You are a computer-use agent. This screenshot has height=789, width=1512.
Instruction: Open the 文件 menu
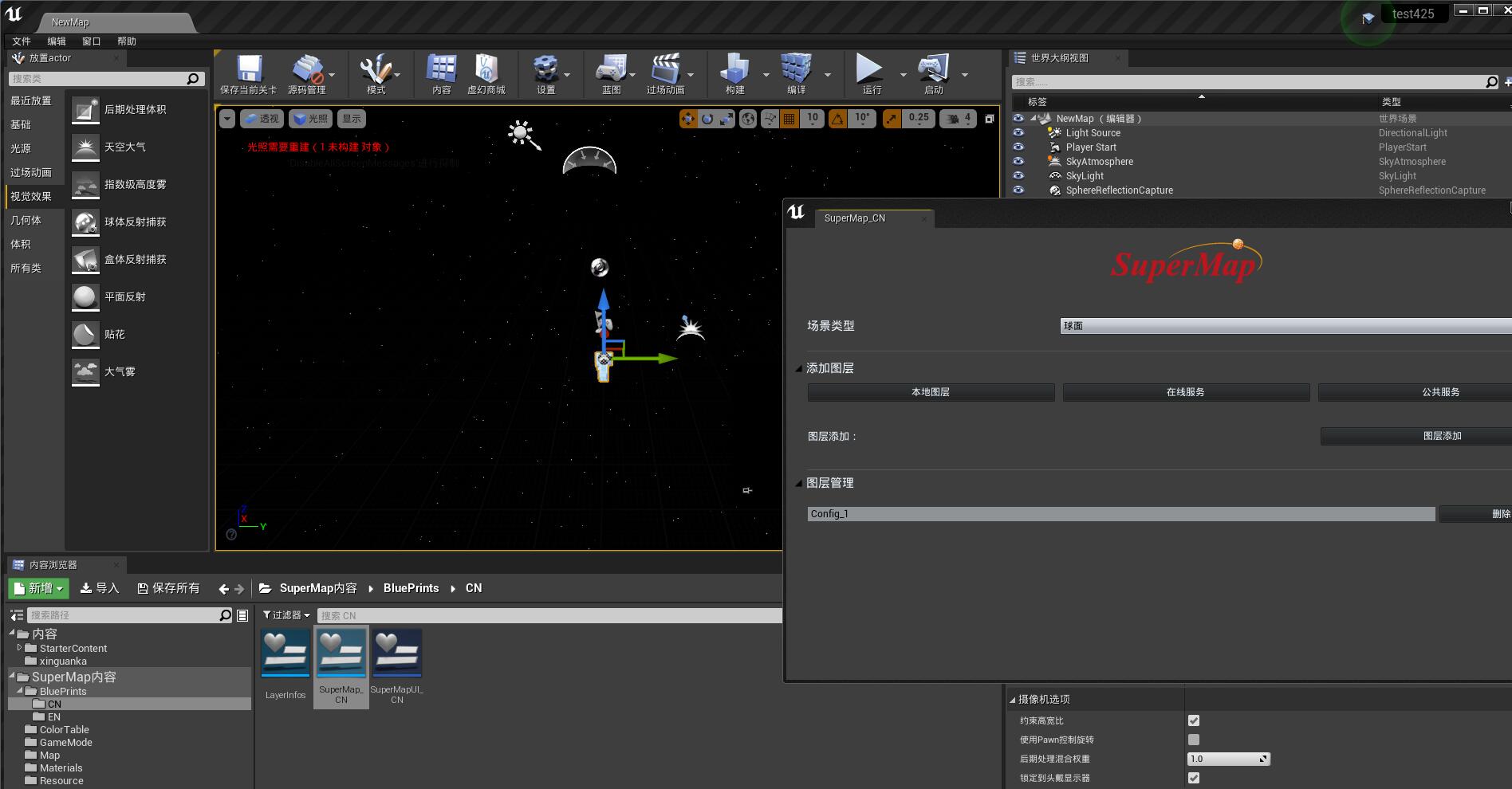22,41
